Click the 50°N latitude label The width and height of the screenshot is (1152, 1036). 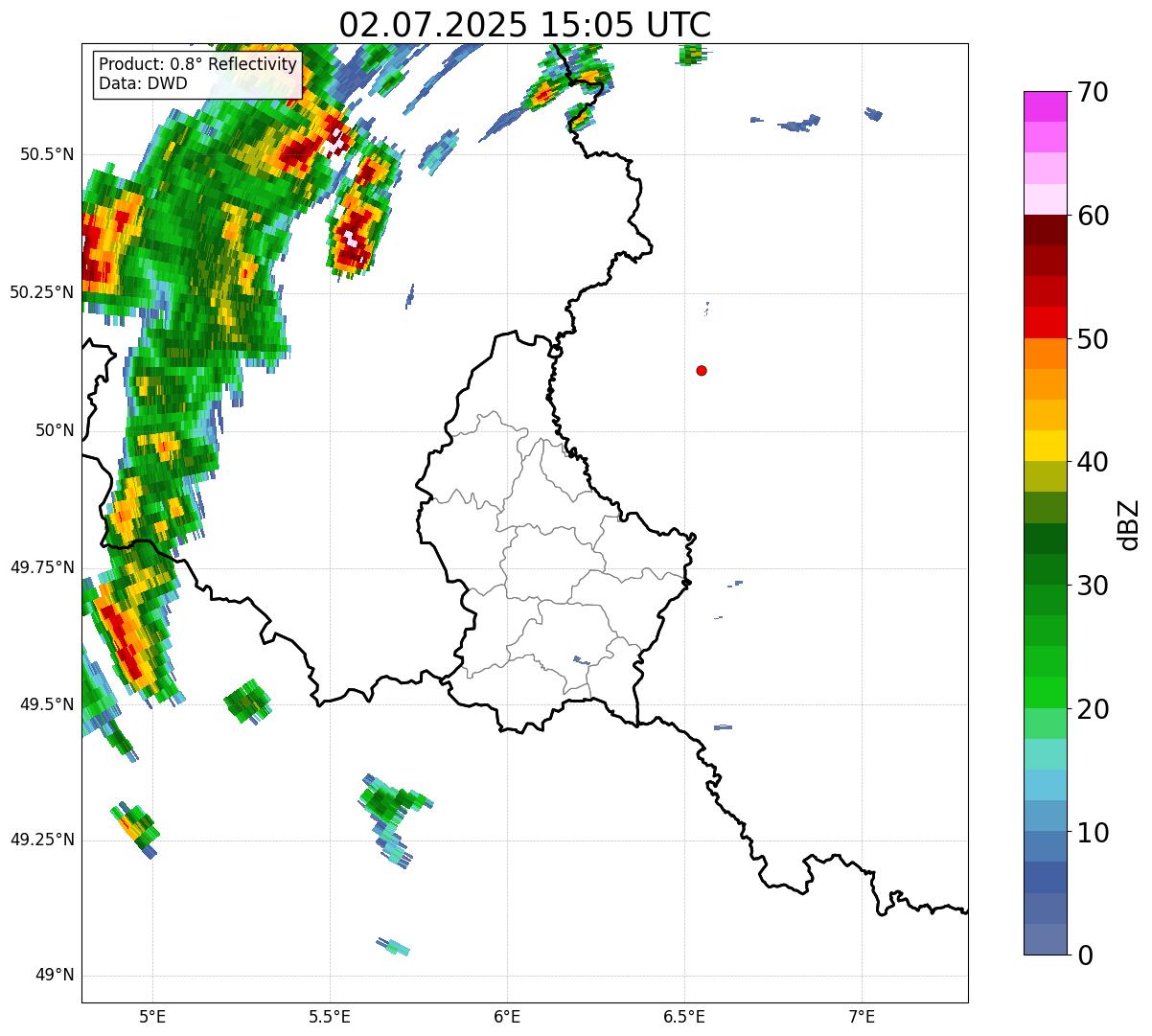click(56, 430)
